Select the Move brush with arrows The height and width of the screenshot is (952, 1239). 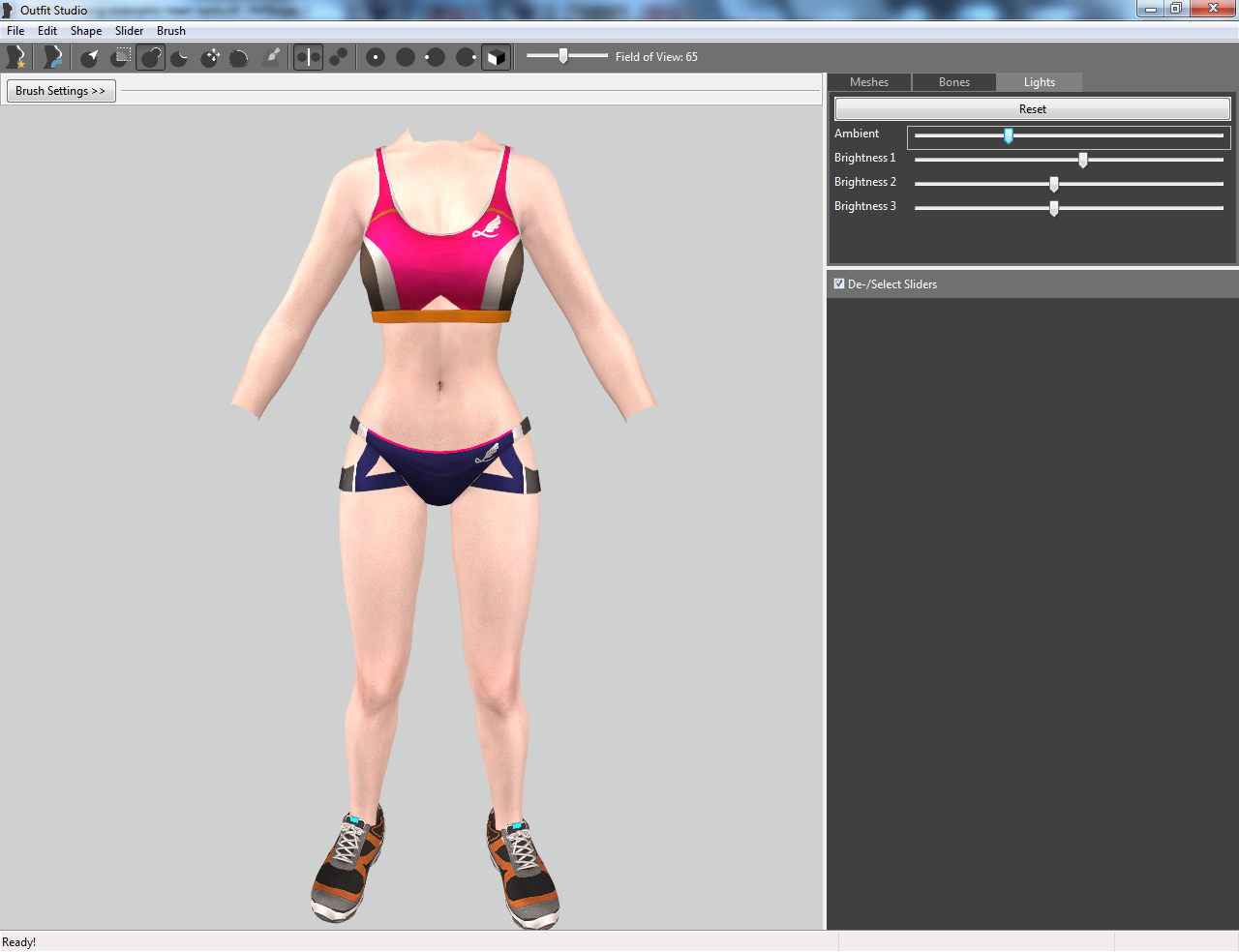pyautogui.click(x=211, y=57)
